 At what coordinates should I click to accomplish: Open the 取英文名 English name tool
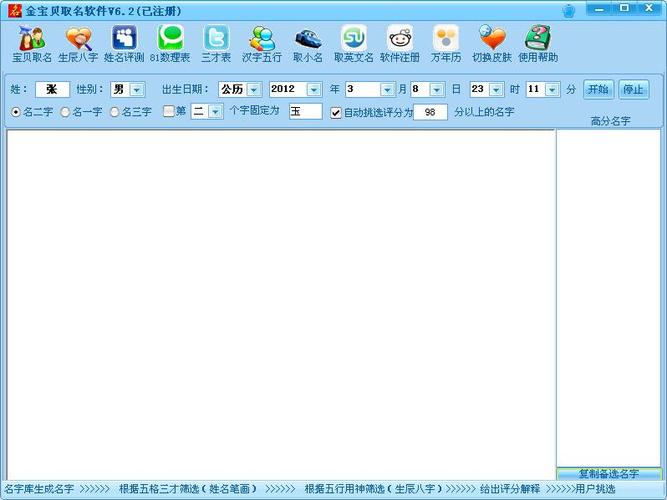[x=354, y=43]
